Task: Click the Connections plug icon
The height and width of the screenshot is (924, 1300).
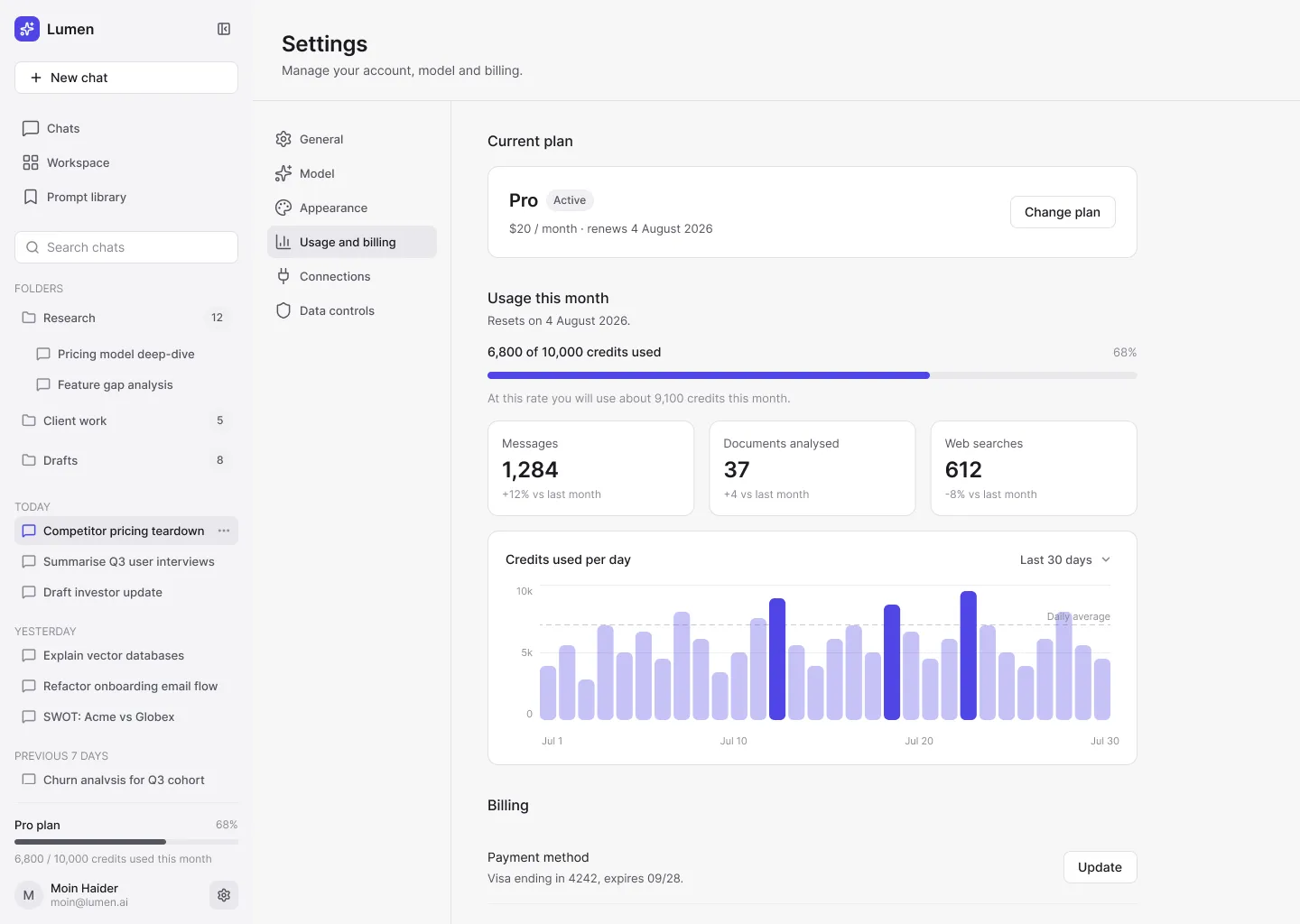Action: (283, 276)
